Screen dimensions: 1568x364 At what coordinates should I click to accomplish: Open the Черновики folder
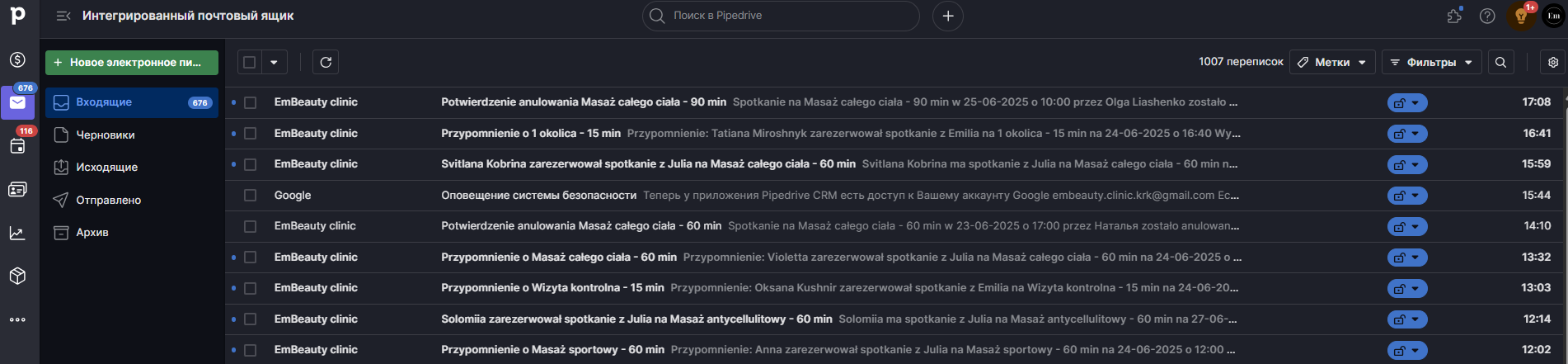coord(106,135)
